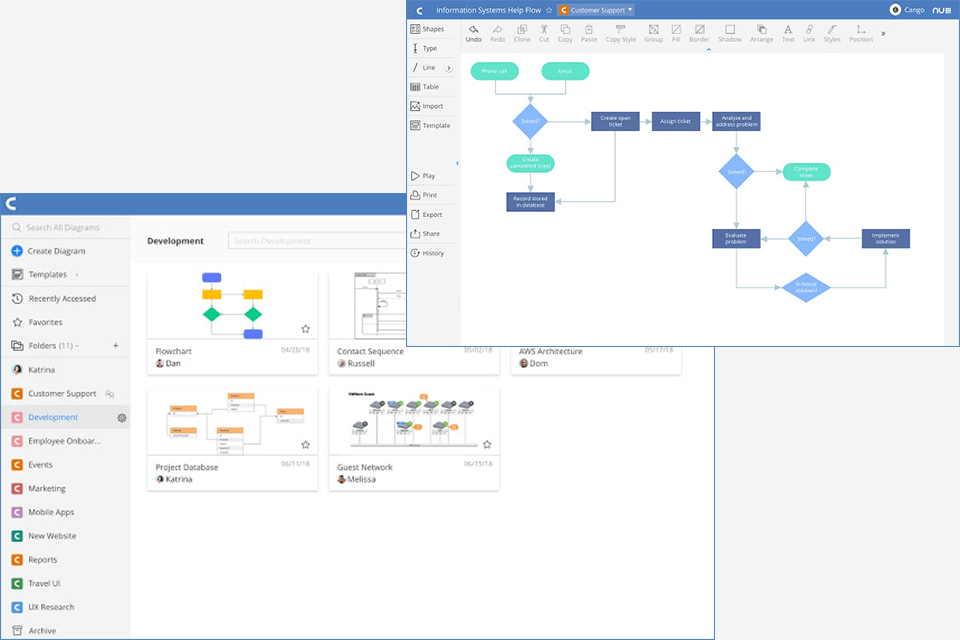Open the Shapes panel in the editor sidebar

point(427,29)
